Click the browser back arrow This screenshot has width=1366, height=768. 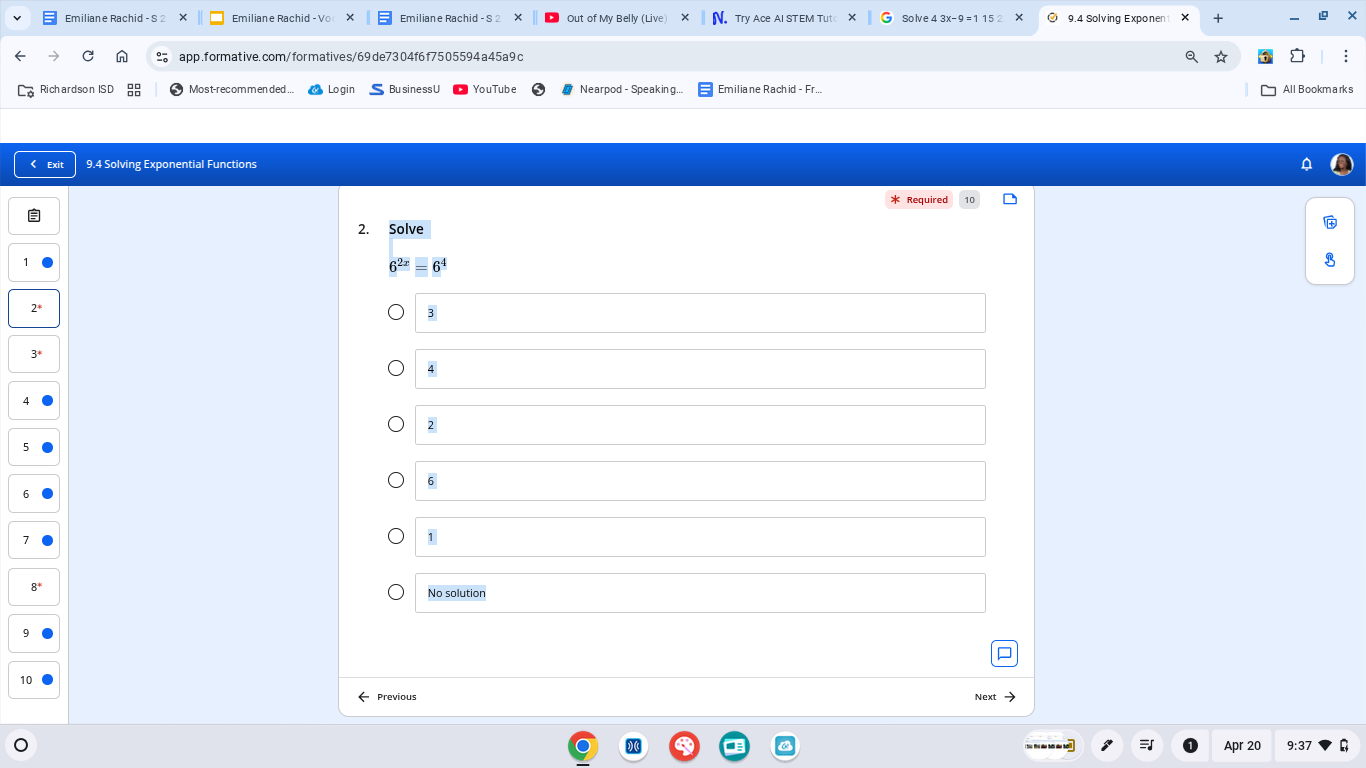pyautogui.click(x=20, y=56)
